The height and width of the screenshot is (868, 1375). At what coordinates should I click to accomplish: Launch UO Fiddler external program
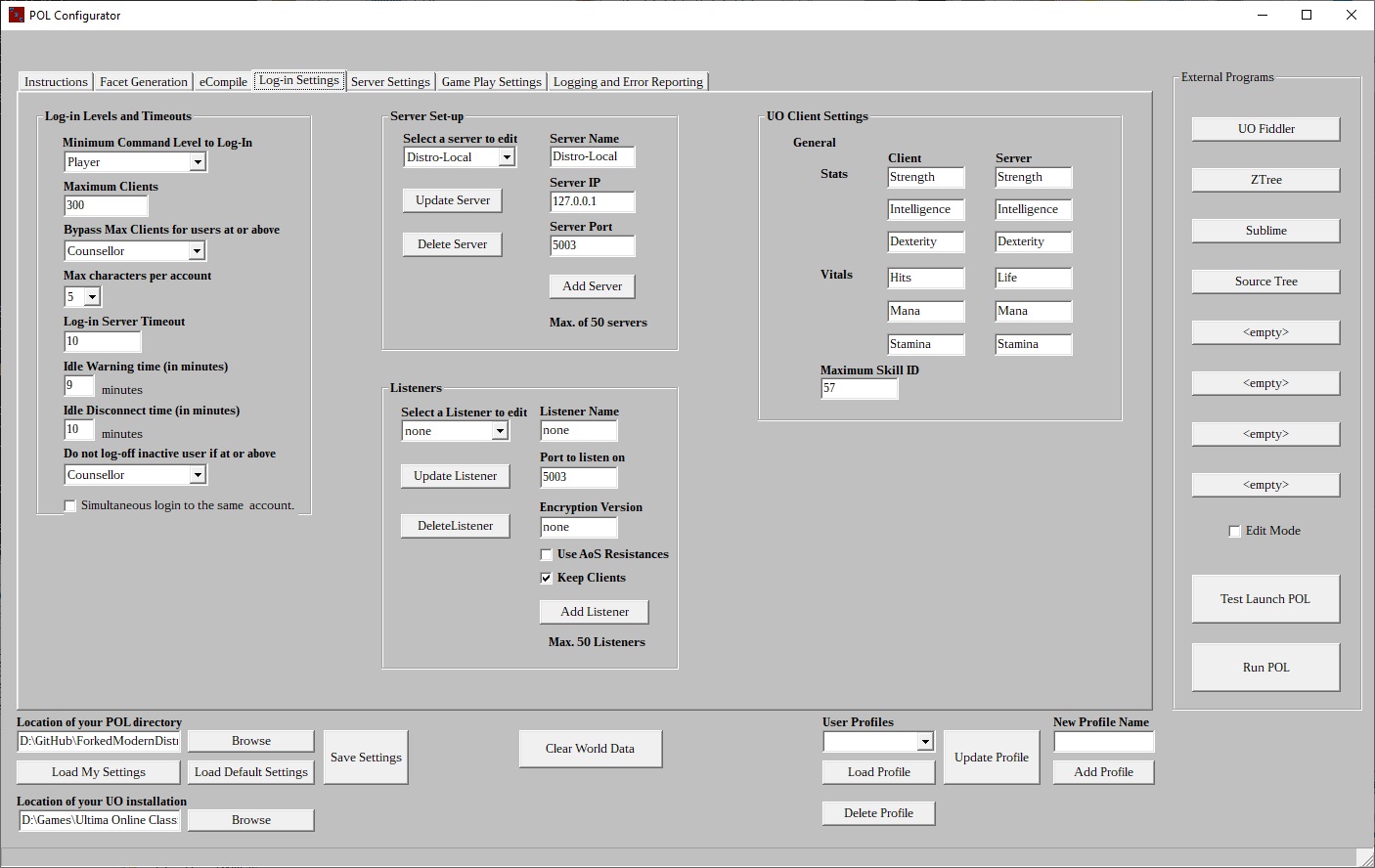coord(1265,129)
